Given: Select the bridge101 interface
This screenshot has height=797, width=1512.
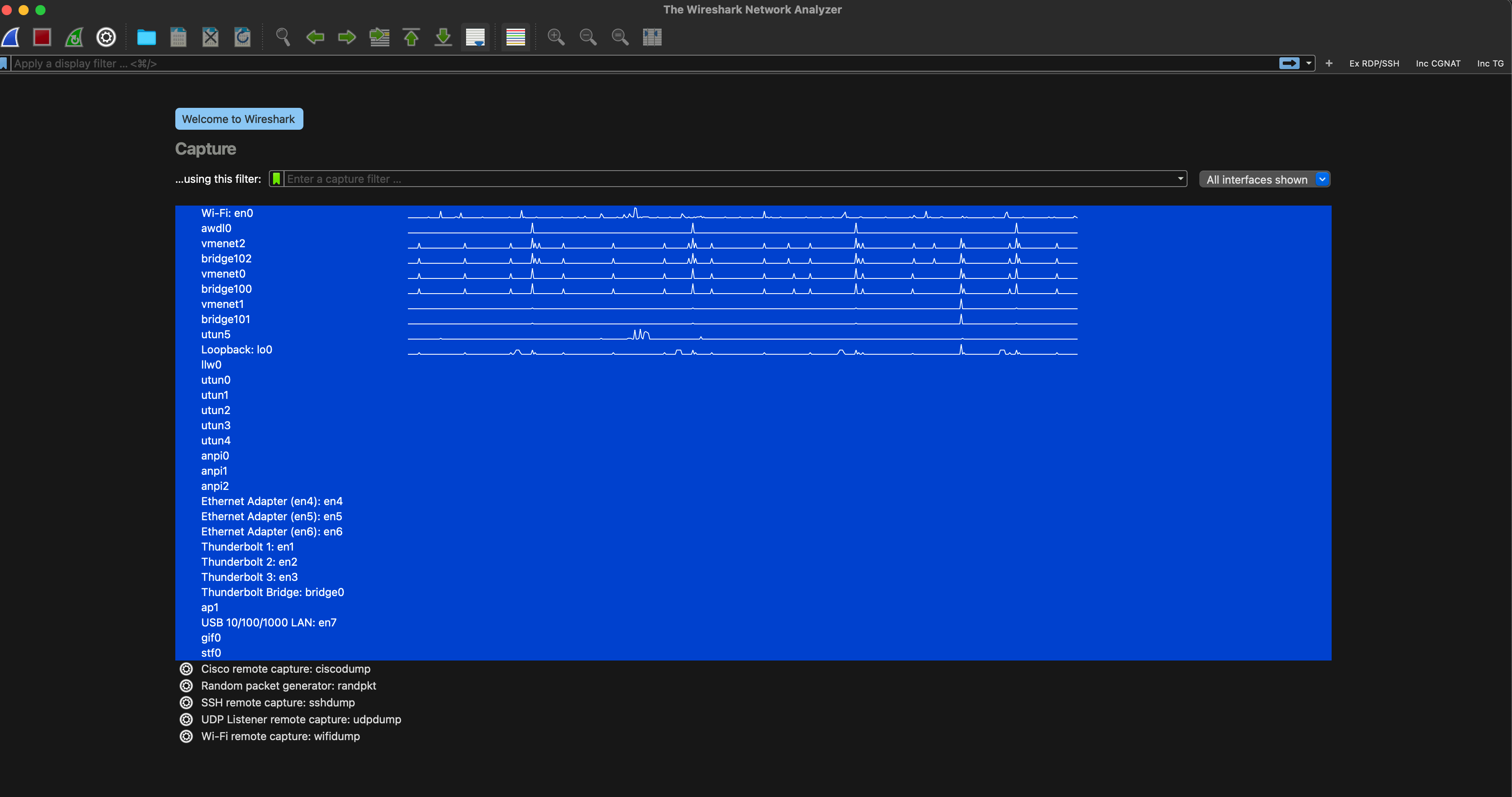Looking at the screenshot, I should (753, 319).
